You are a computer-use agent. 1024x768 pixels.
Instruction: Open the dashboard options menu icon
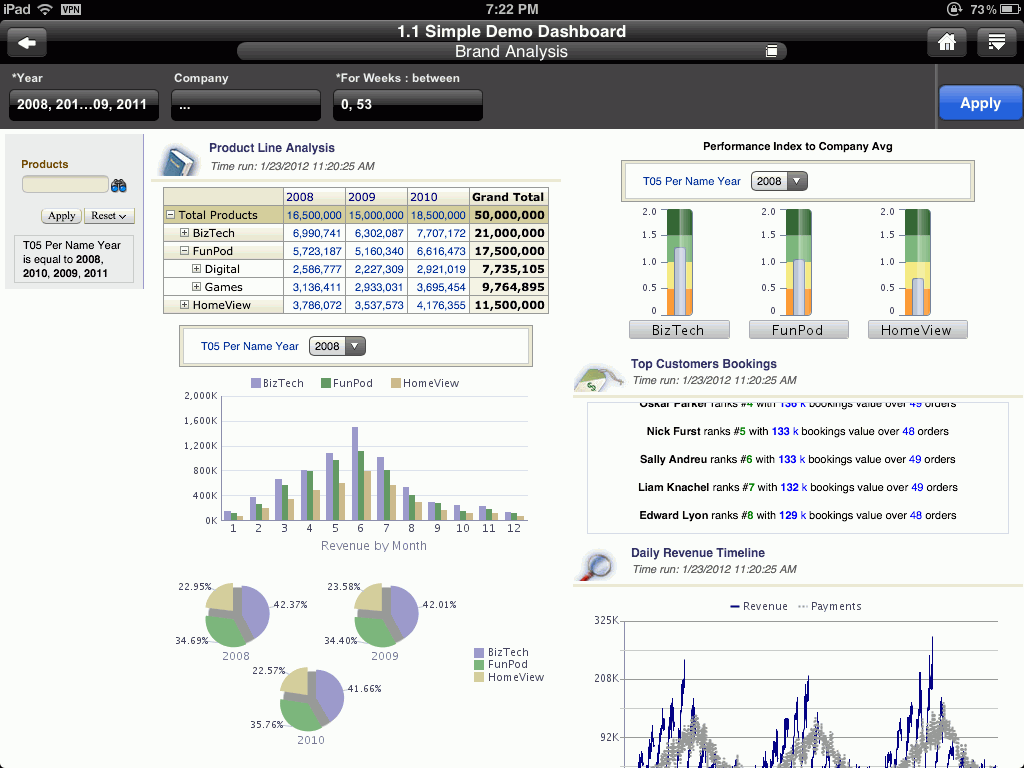pyautogui.click(x=997, y=43)
